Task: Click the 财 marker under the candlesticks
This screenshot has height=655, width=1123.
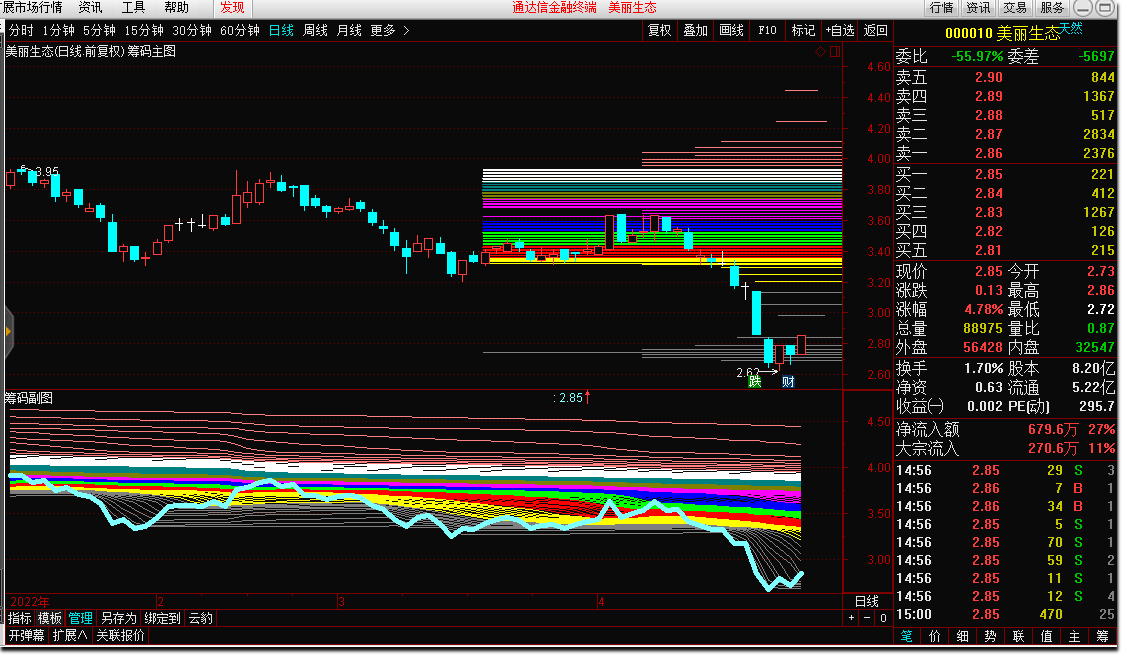Action: tap(788, 382)
